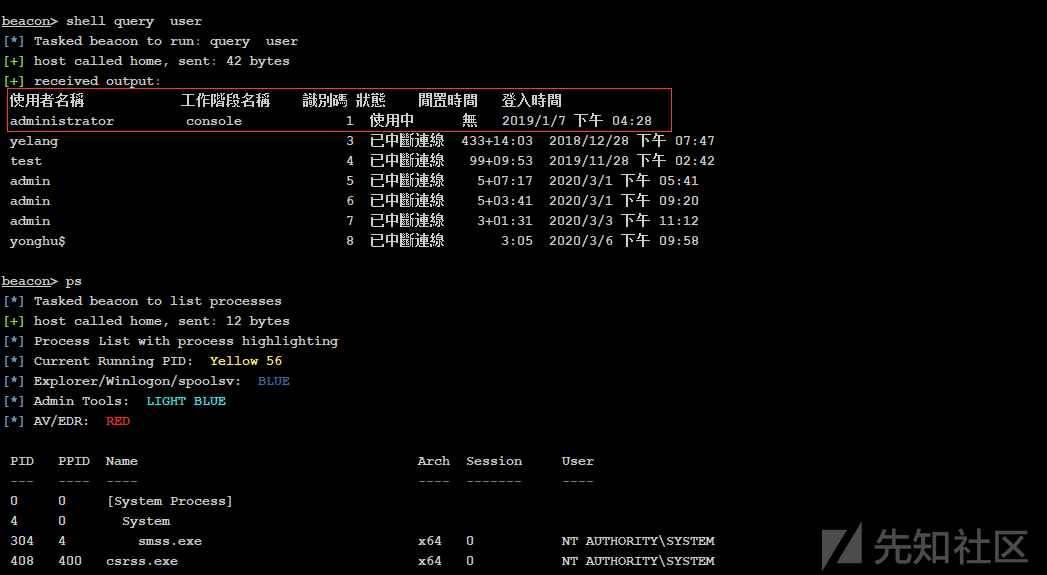Click the 'shell query user' command line

pos(101,21)
